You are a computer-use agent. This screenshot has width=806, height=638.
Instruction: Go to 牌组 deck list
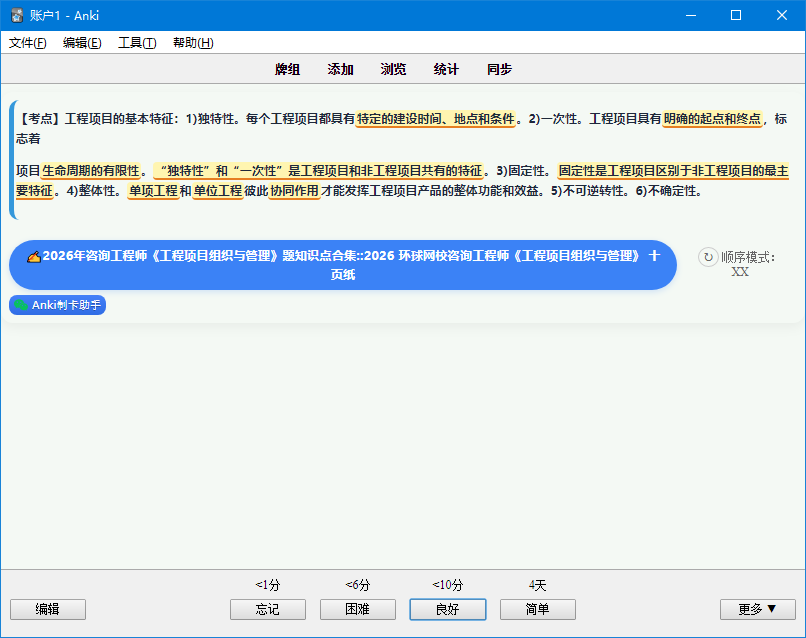click(287, 69)
